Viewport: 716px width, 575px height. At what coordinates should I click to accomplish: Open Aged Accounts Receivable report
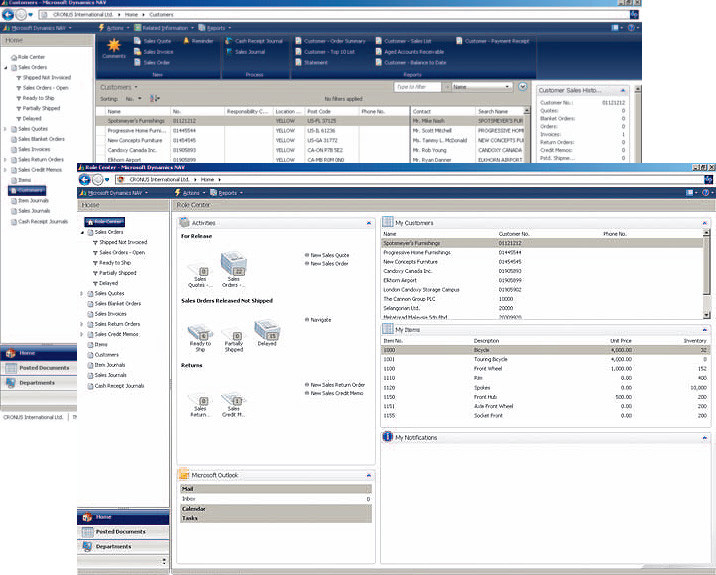[410, 52]
